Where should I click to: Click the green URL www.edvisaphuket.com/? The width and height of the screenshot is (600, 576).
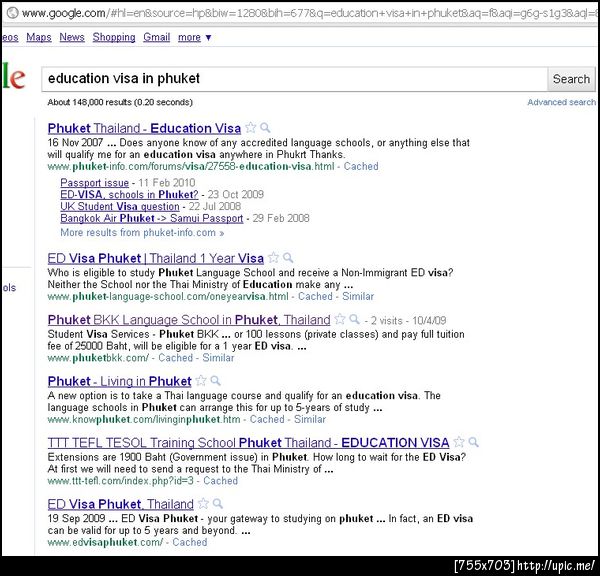click(105, 543)
